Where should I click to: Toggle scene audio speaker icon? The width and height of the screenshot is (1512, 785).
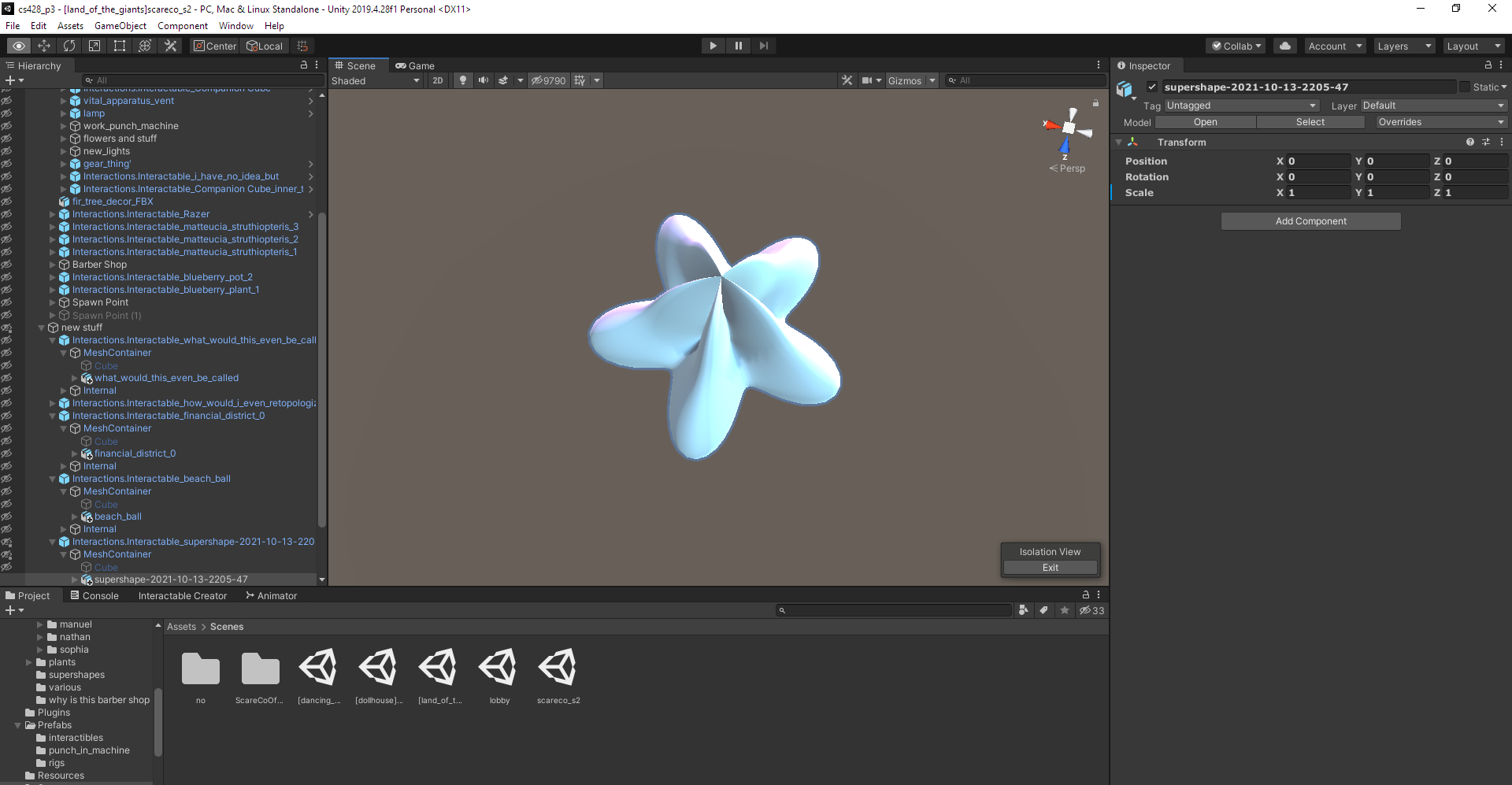coord(484,80)
